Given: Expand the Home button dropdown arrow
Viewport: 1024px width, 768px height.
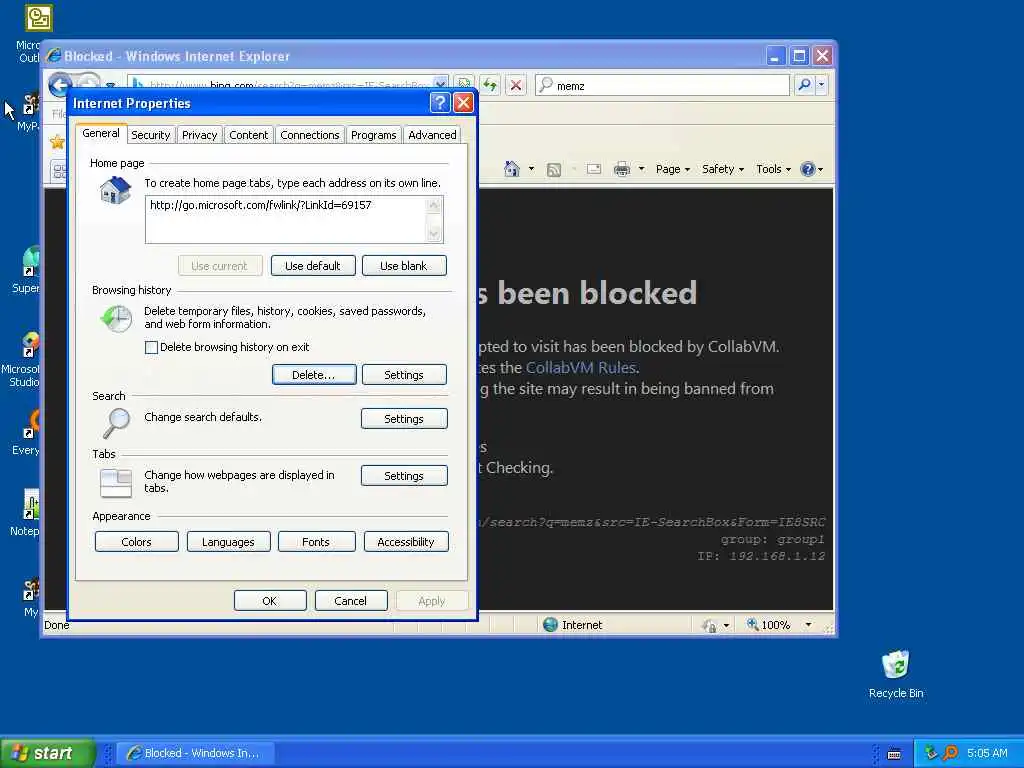Looking at the screenshot, I should pos(531,169).
